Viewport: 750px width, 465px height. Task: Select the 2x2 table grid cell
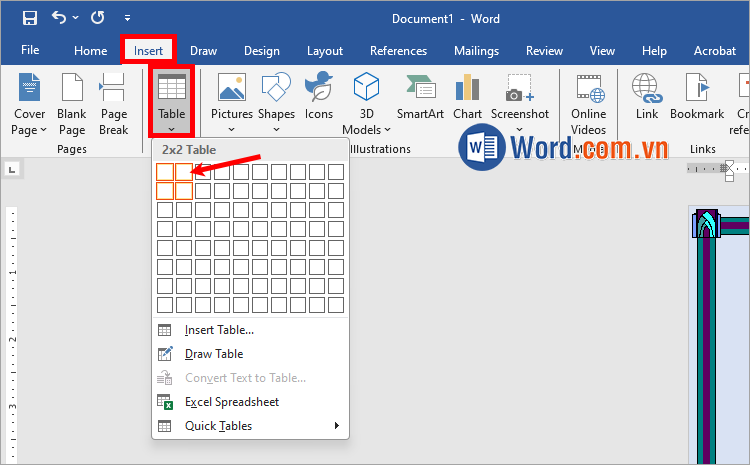click(184, 191)
